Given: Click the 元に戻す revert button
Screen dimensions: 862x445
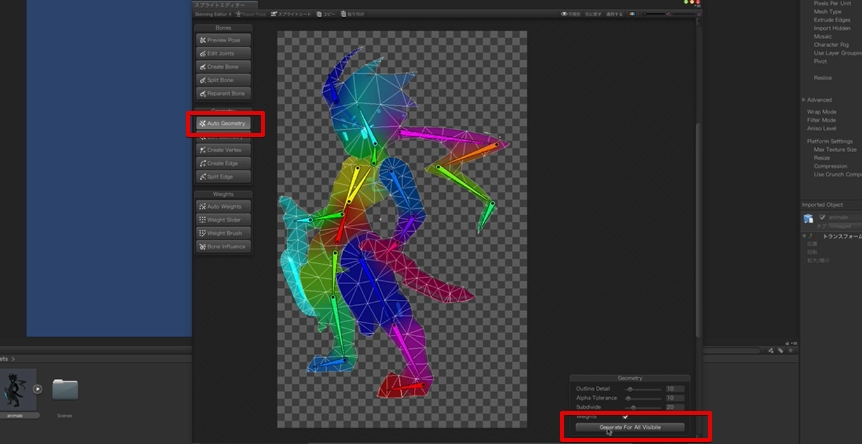Looking at the screenshot, I should point(593,14).
